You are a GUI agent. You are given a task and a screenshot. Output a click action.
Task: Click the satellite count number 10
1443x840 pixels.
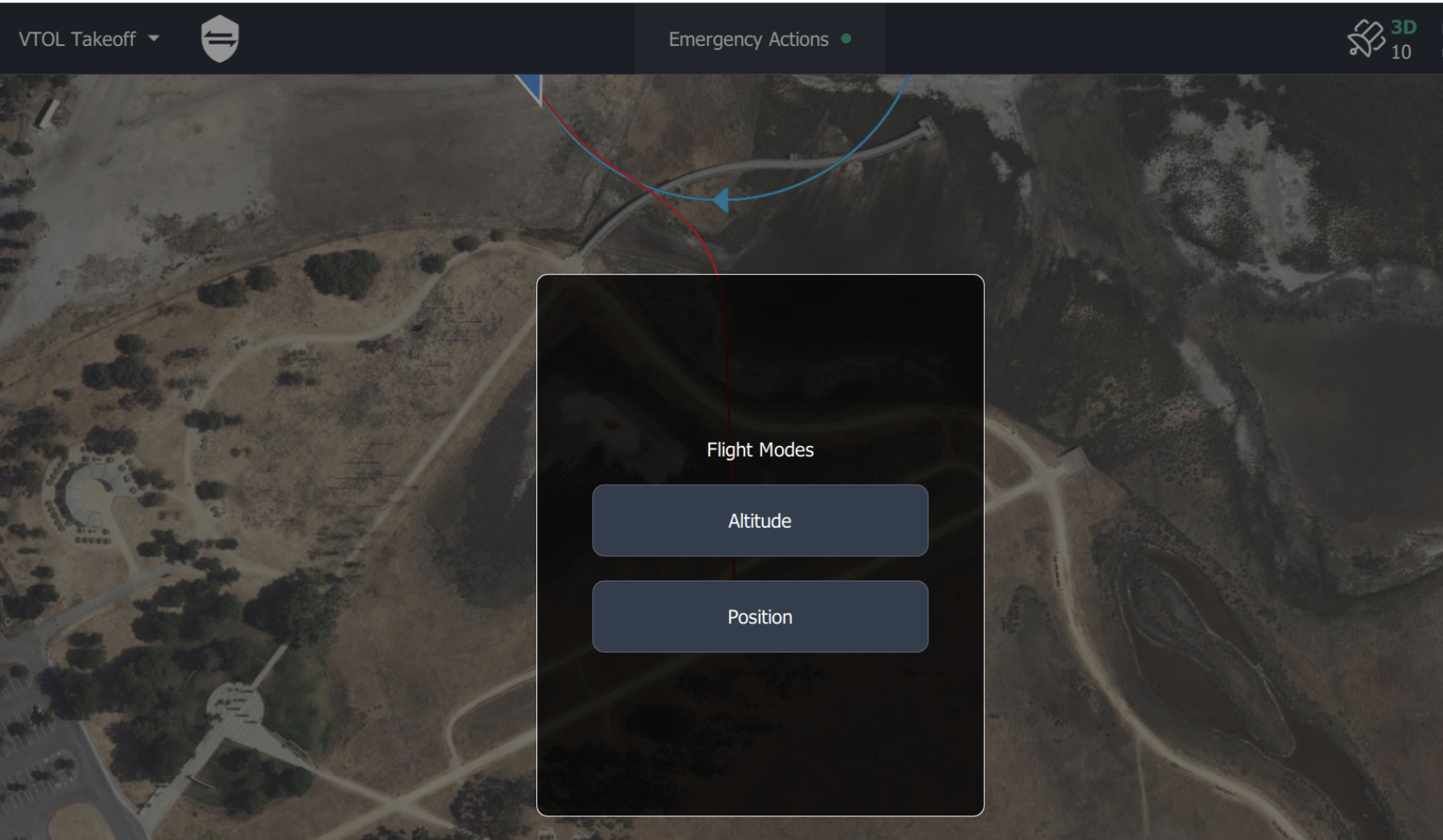1401,52
